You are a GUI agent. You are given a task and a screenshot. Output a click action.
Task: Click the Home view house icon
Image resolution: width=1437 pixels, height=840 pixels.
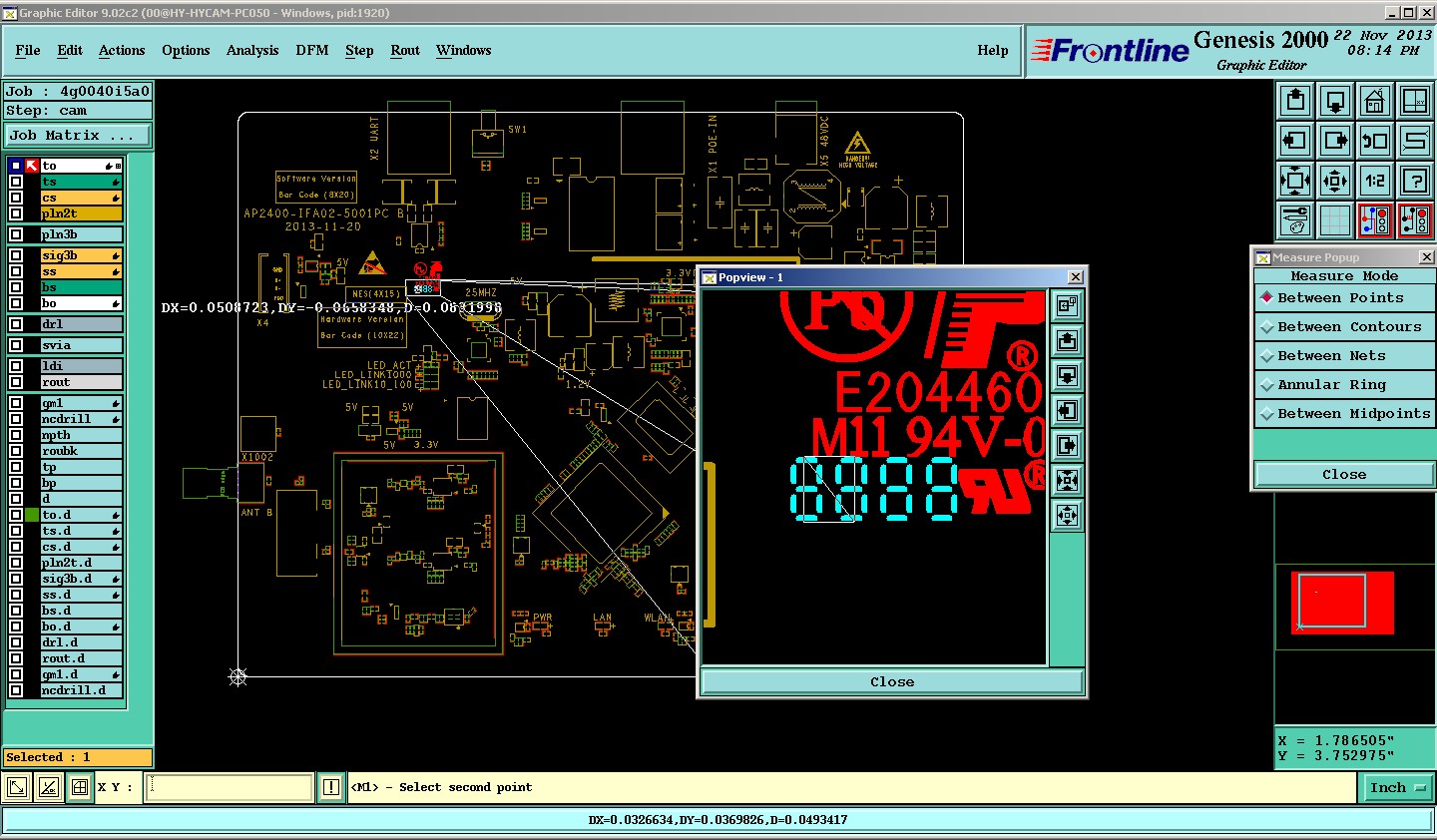click(x=1375, y=101)
